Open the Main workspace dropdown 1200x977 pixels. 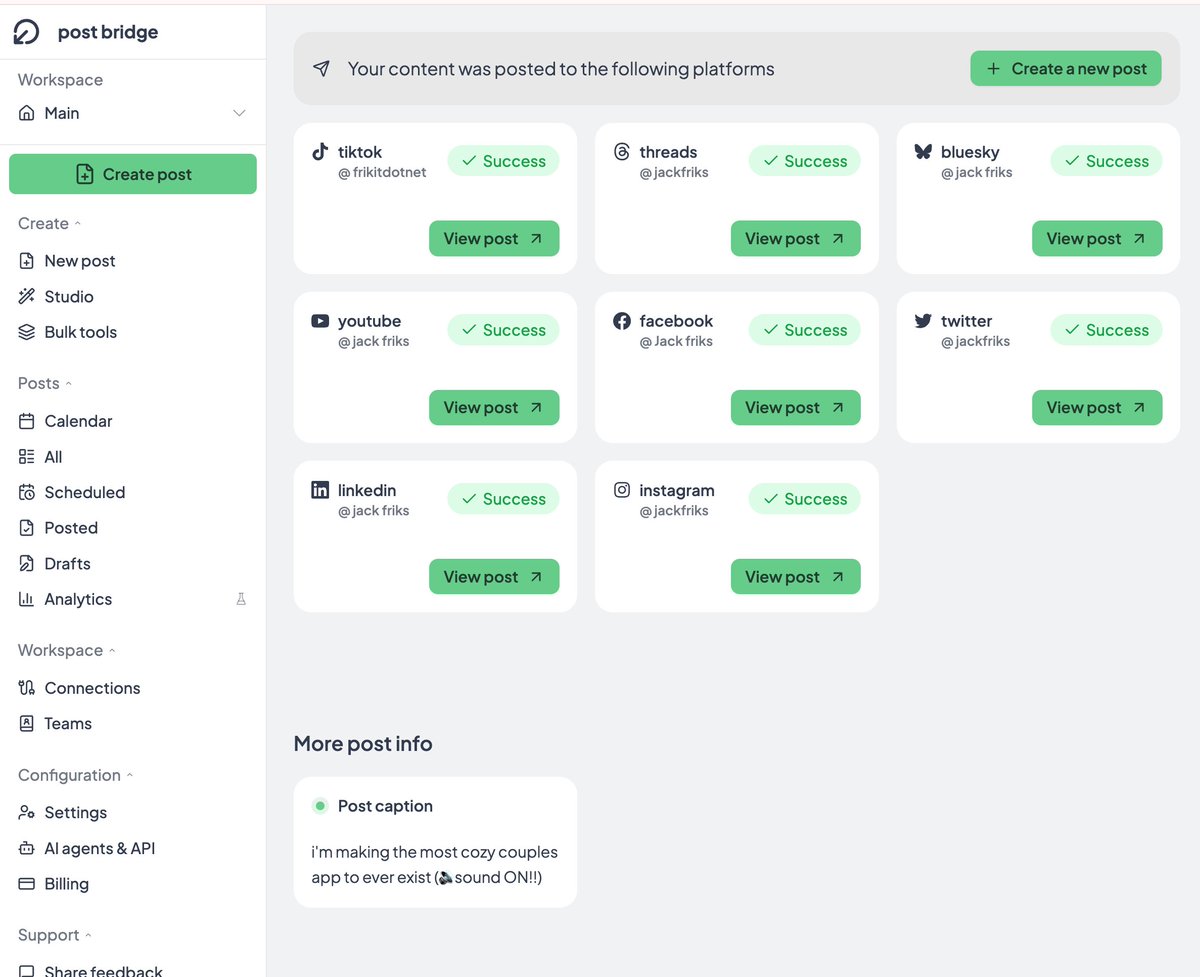click(x=132, y=113)
